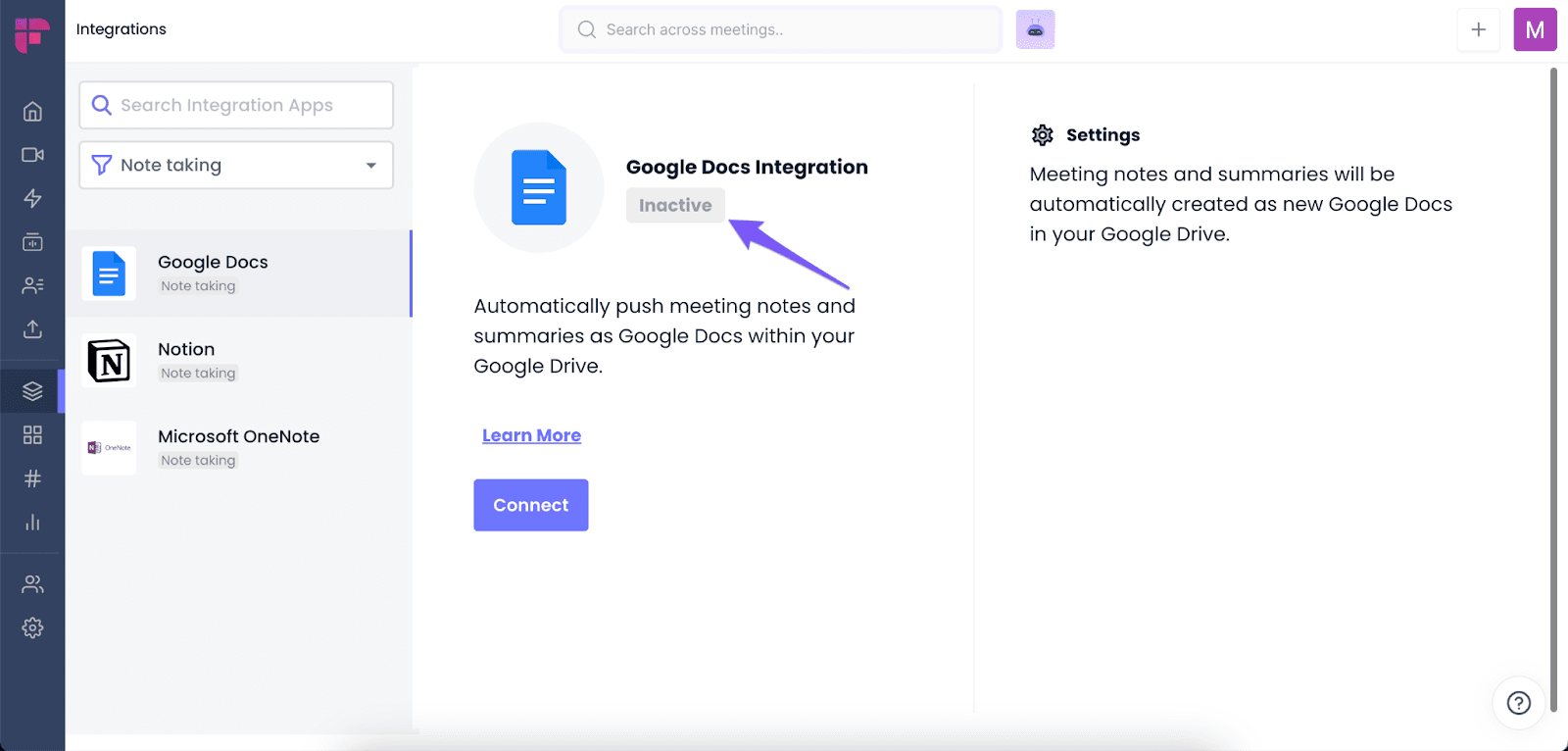
Task: Click the Notion logo icon
Action: coord(109,361)
